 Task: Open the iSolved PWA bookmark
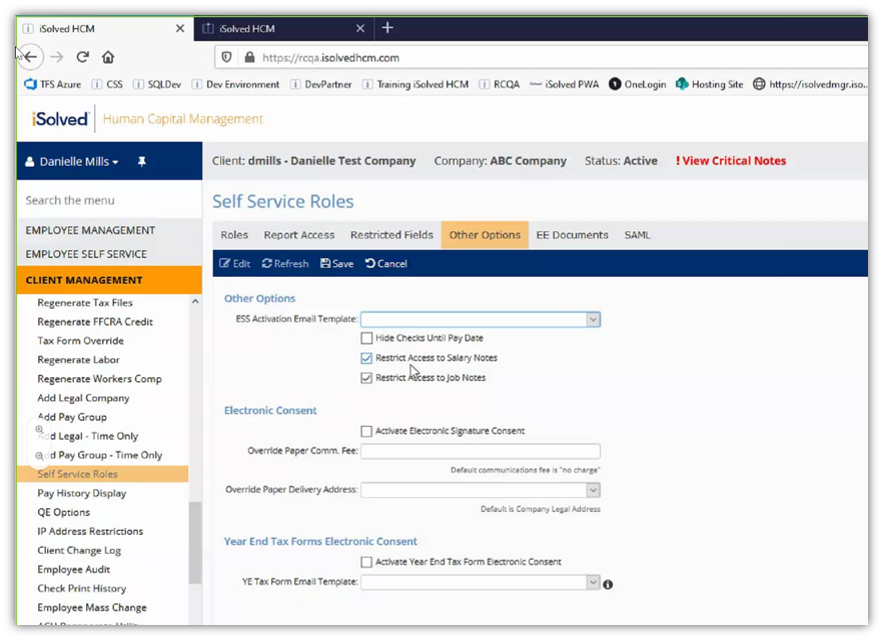[x=564, y=85]
